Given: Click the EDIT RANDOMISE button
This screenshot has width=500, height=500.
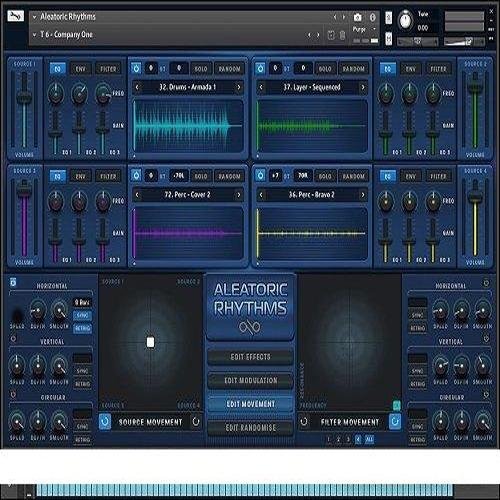Looking at the screenshot, I should [251, 428].
